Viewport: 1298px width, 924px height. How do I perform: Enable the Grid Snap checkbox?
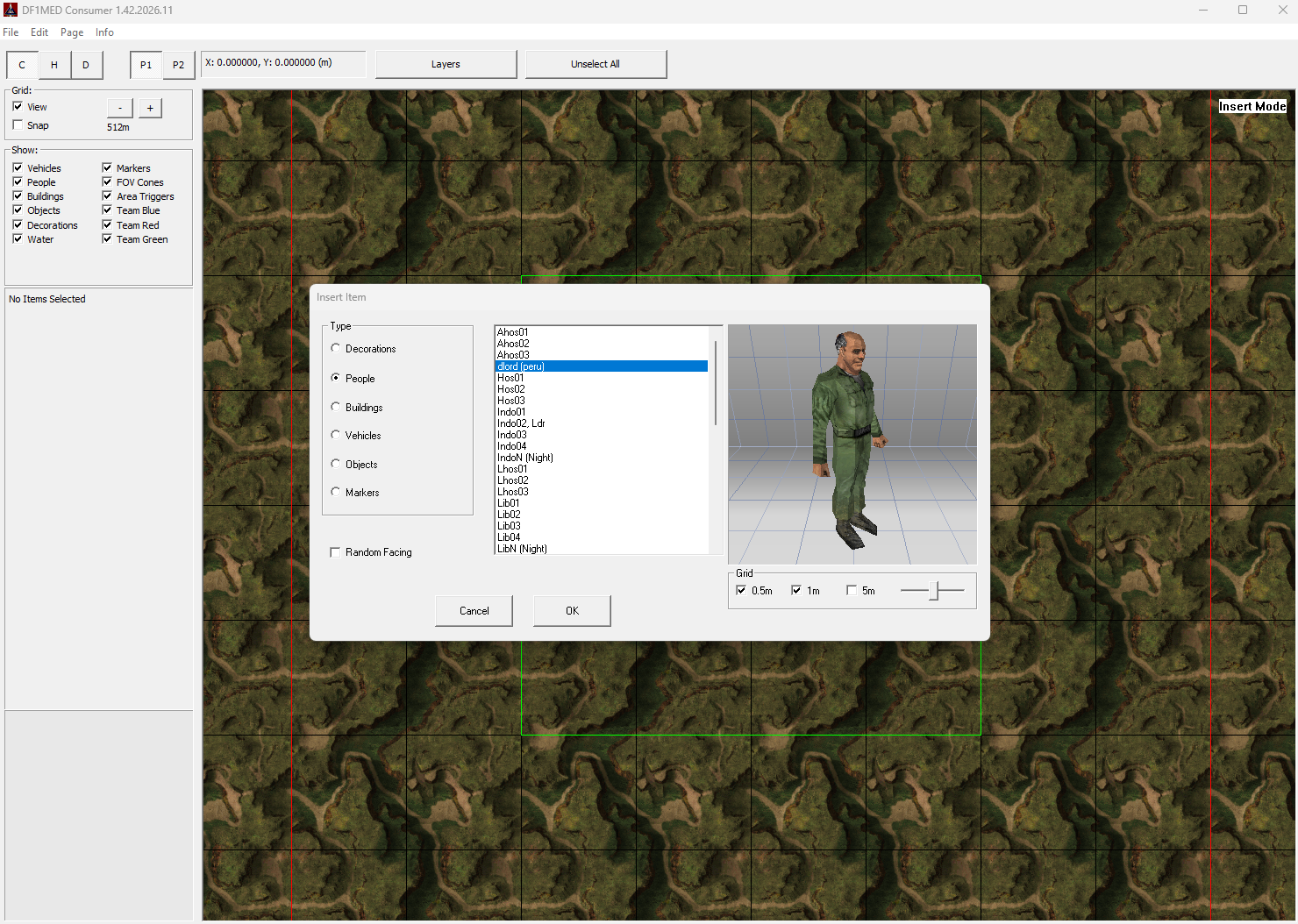click(x=18, y=124)
